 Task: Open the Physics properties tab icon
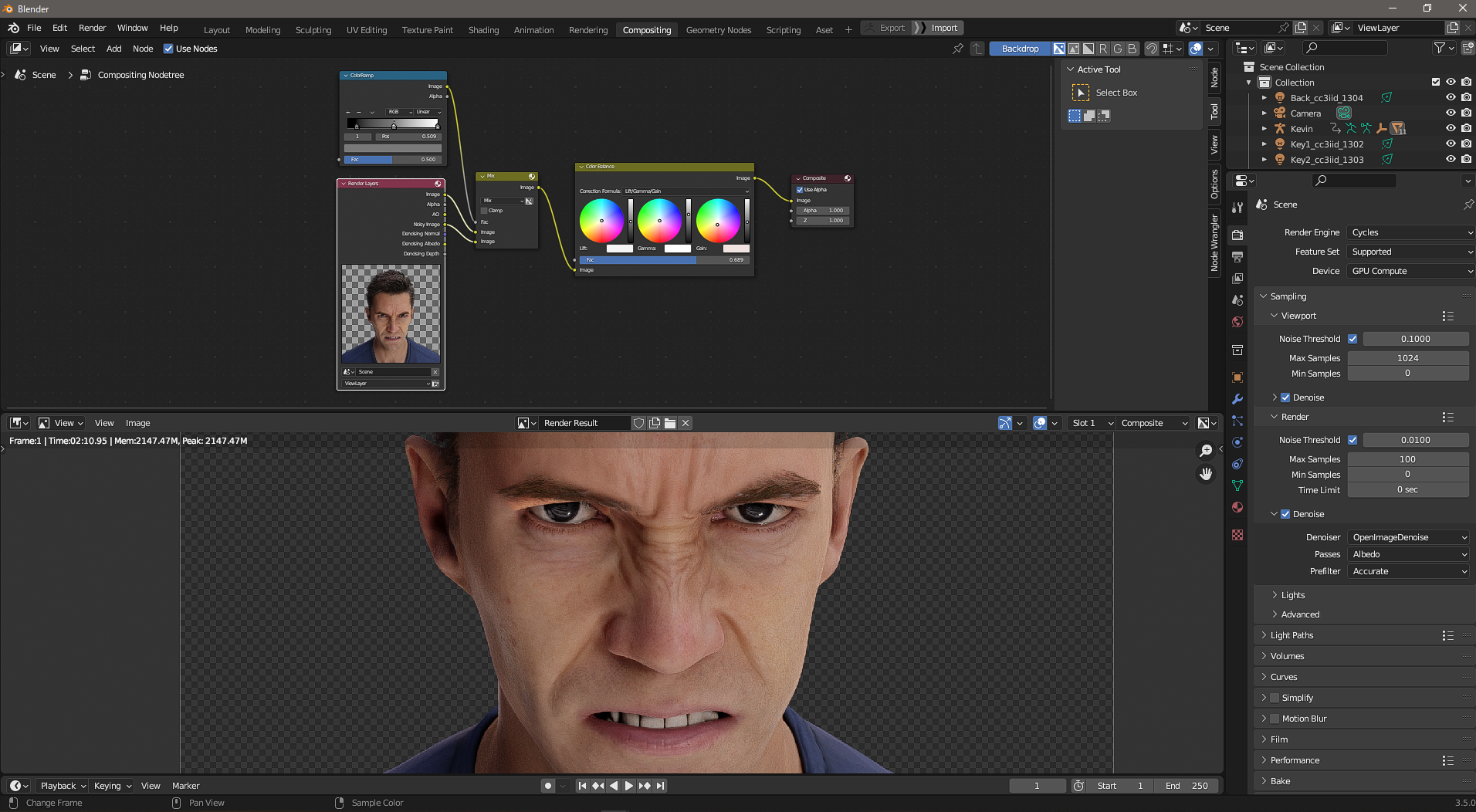[1237, 442]
